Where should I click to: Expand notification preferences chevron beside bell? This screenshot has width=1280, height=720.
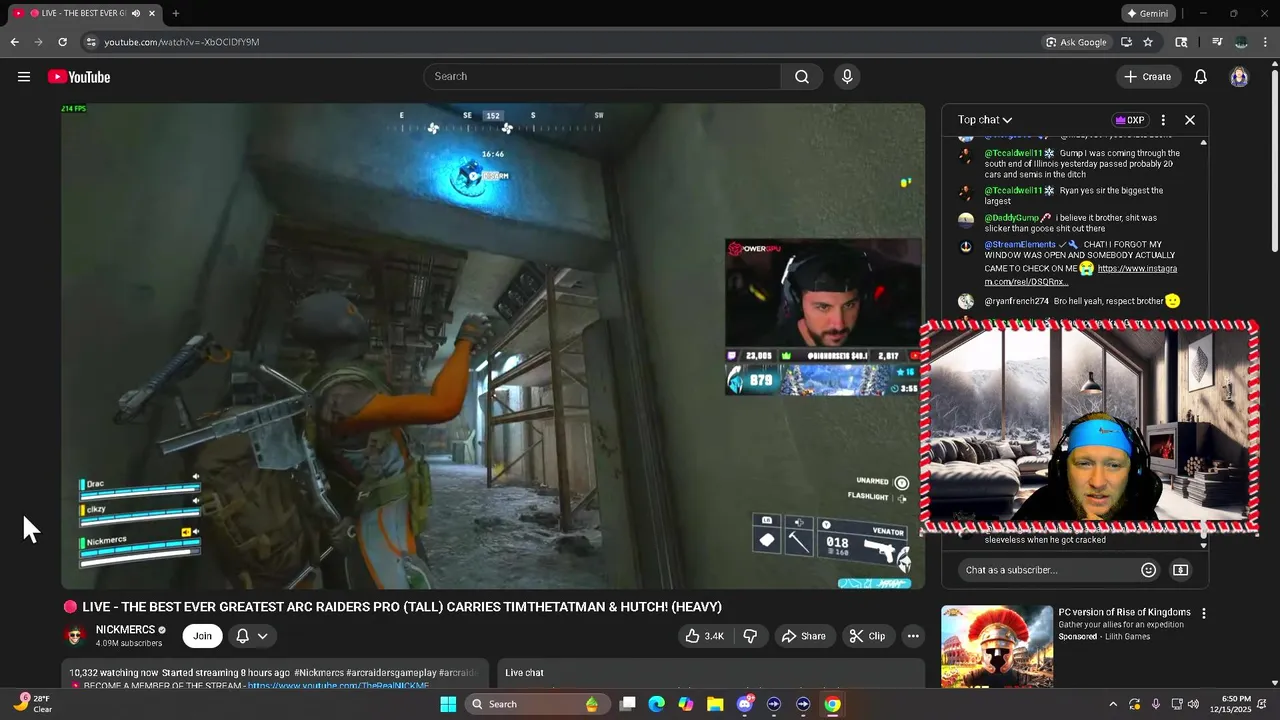pyautogui.click(x=263, y=636)
